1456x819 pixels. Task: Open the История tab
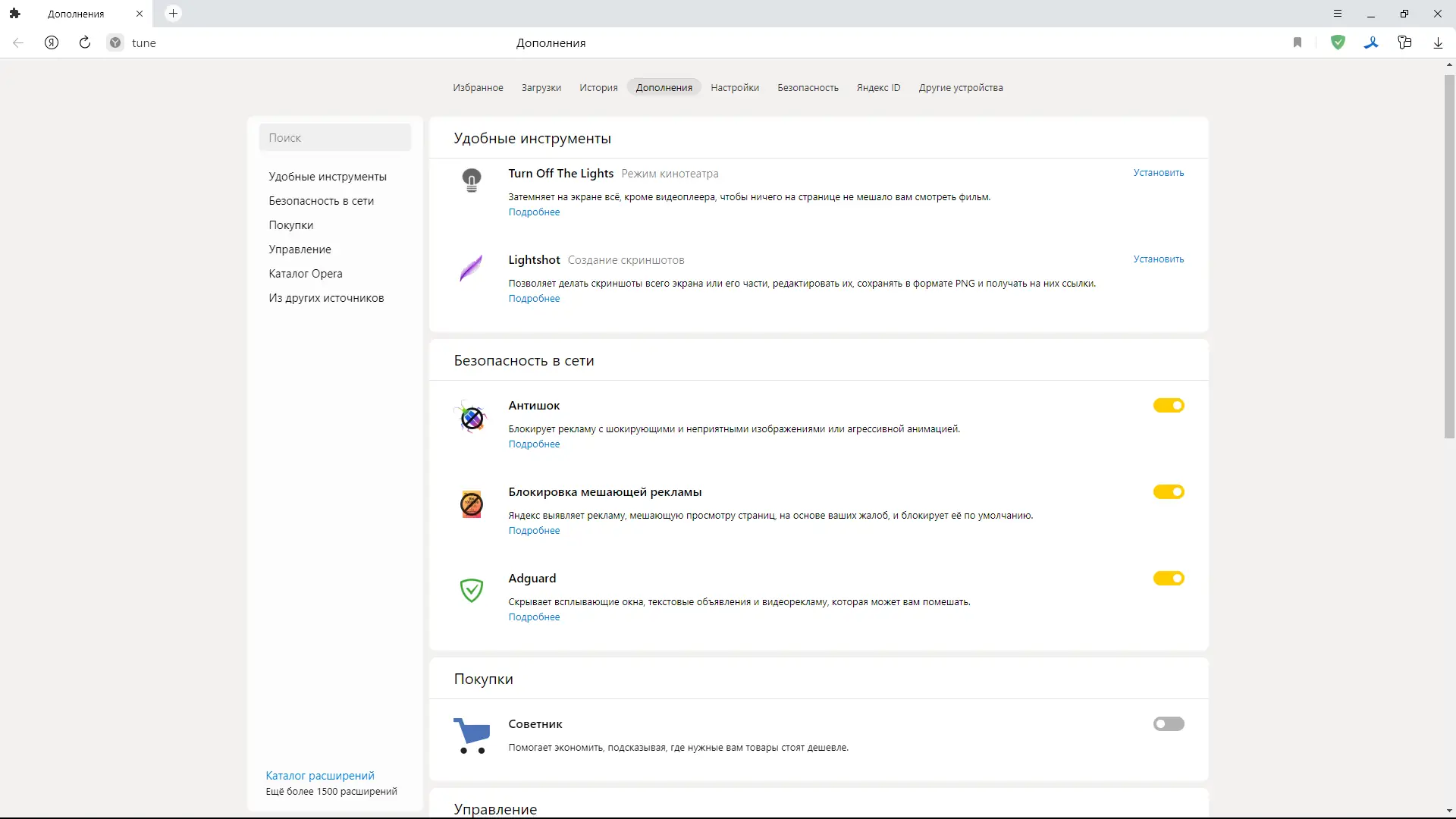[598, 88]
